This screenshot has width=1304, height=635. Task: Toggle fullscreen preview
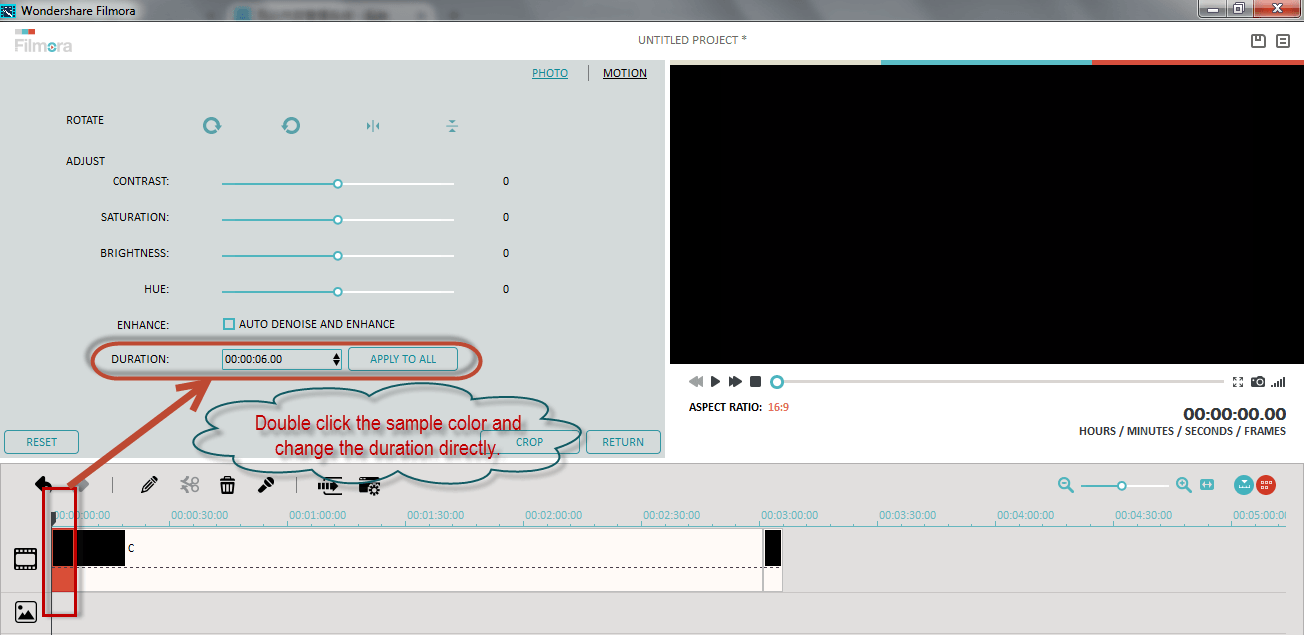1238,382
